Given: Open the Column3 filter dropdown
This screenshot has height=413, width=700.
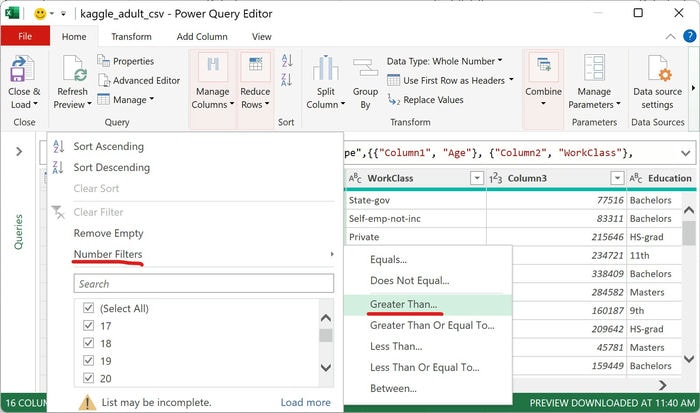Looking at the screenshot, I should (617, 178).
